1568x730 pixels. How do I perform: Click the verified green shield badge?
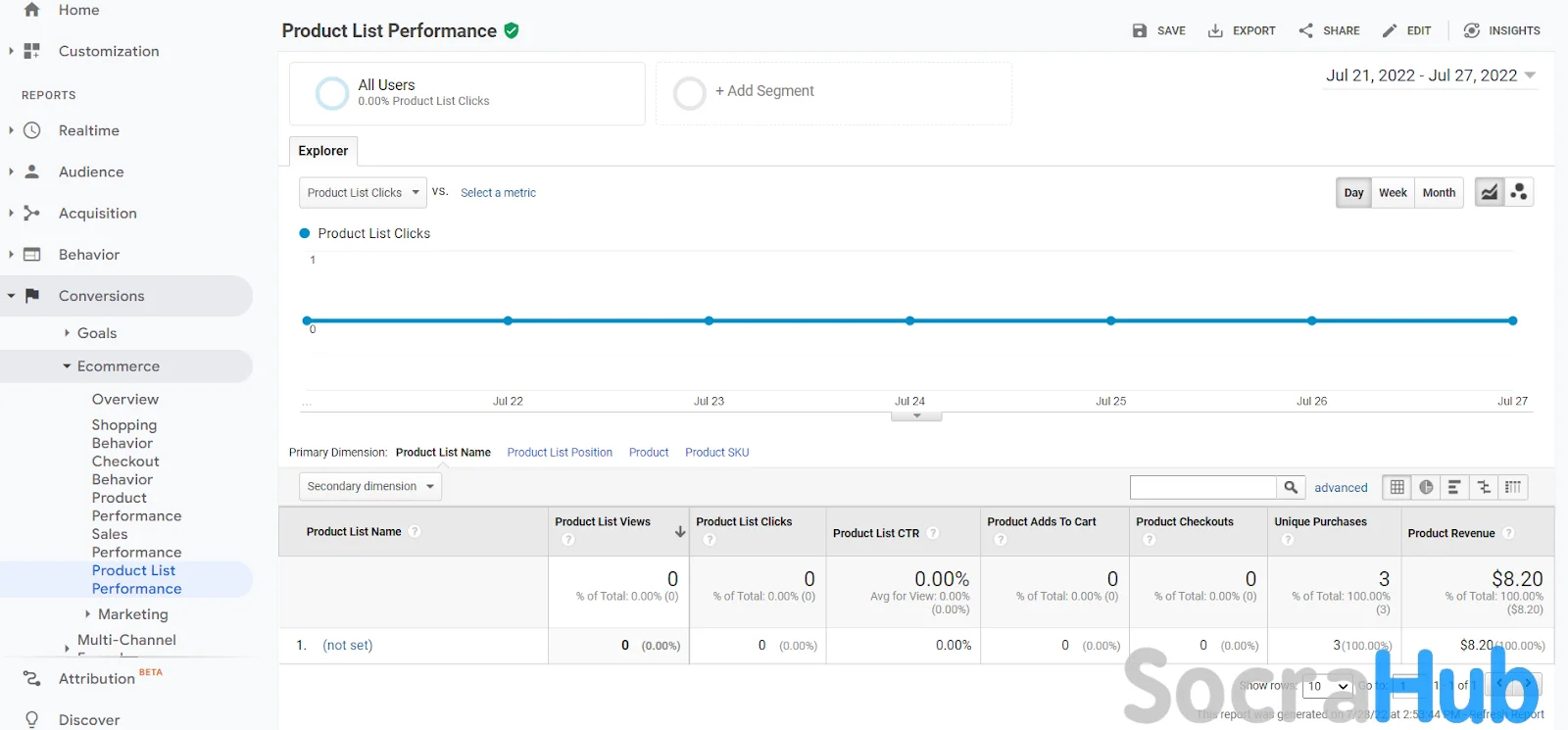tap(512, 30)
